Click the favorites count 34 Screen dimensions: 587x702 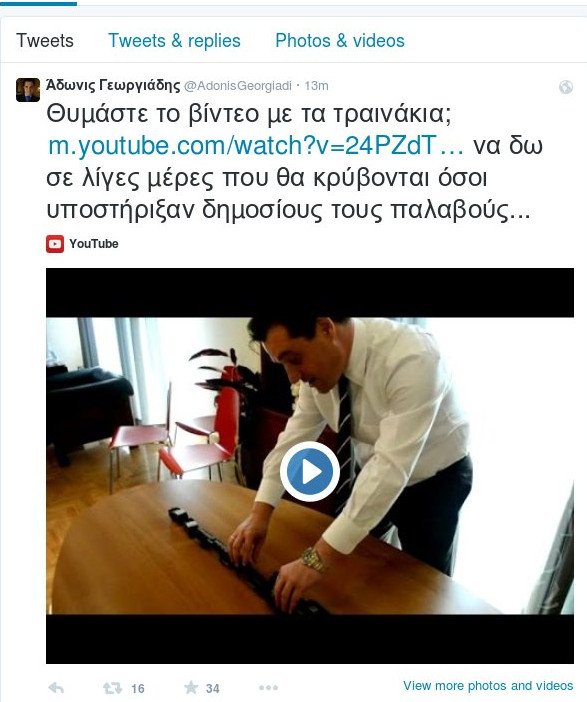coord(212,688)
